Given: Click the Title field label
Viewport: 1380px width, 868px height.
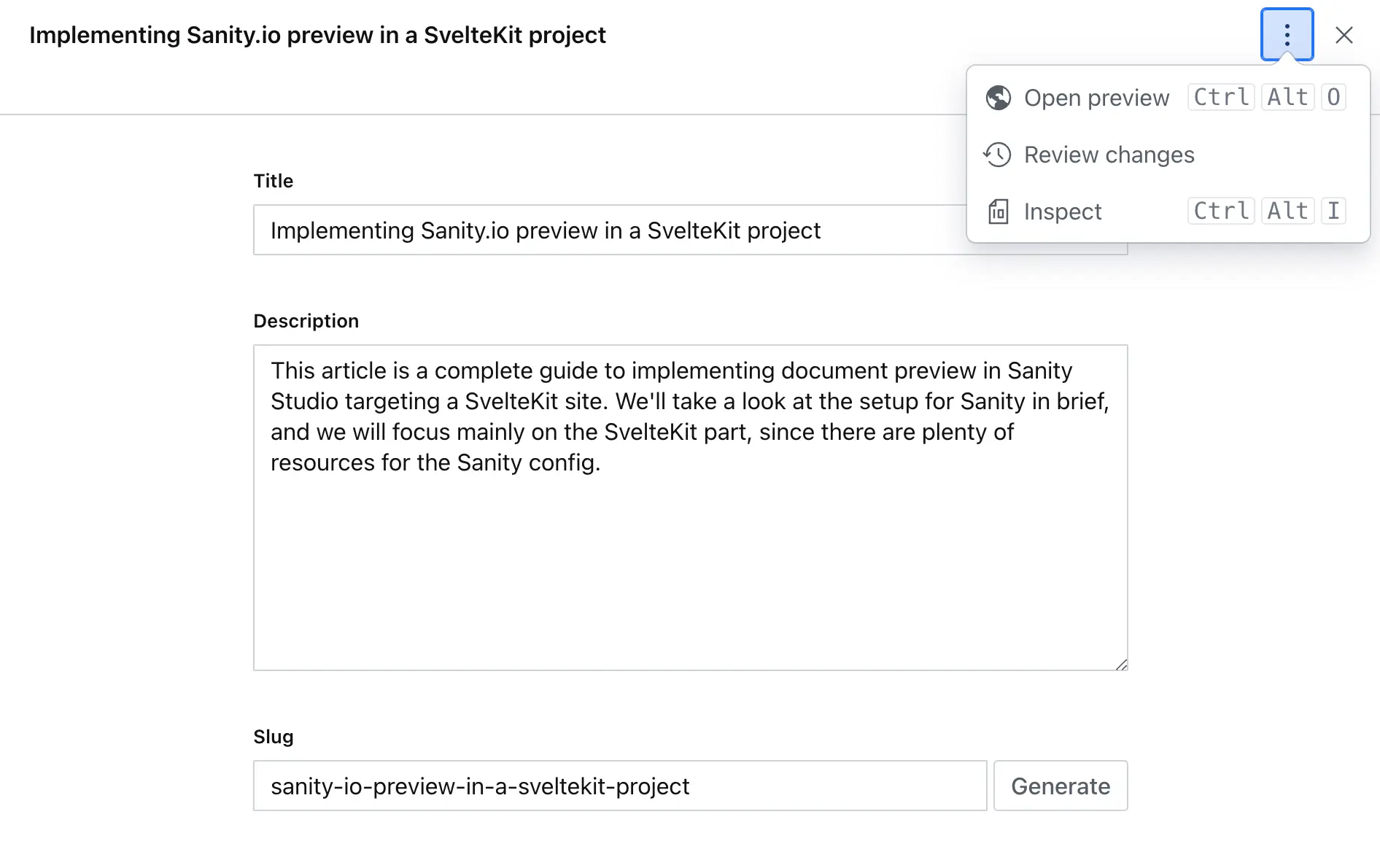Looking at the screenshot, I should tap(273, 180).
